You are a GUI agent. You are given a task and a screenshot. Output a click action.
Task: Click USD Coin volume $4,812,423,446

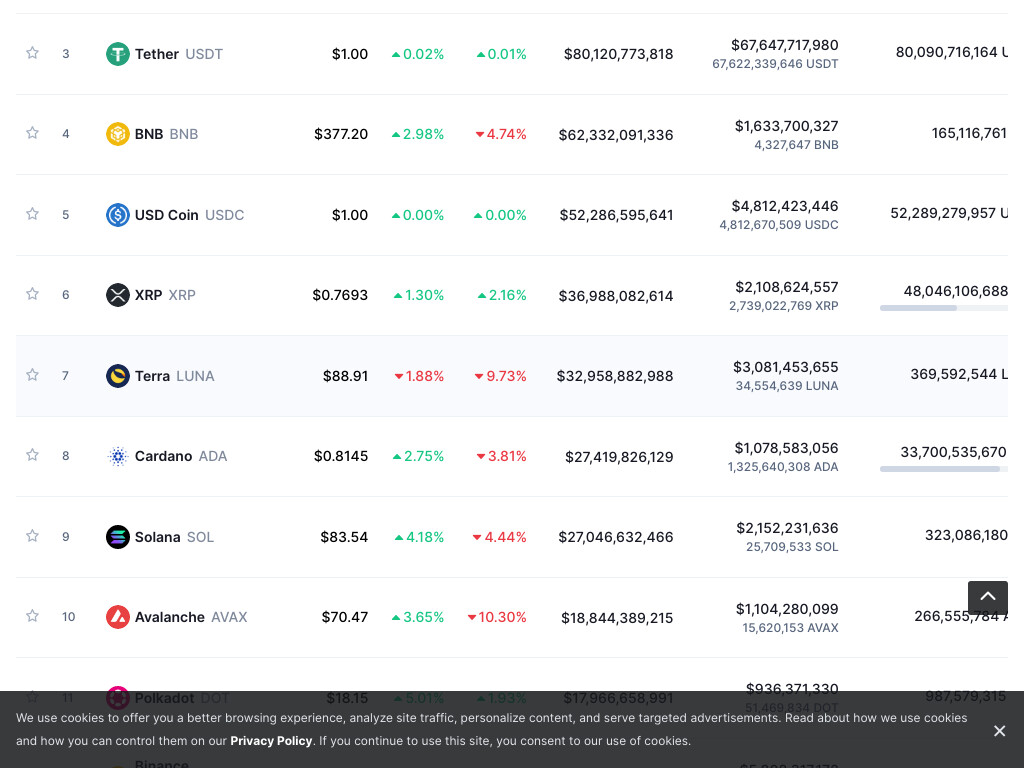785,206
